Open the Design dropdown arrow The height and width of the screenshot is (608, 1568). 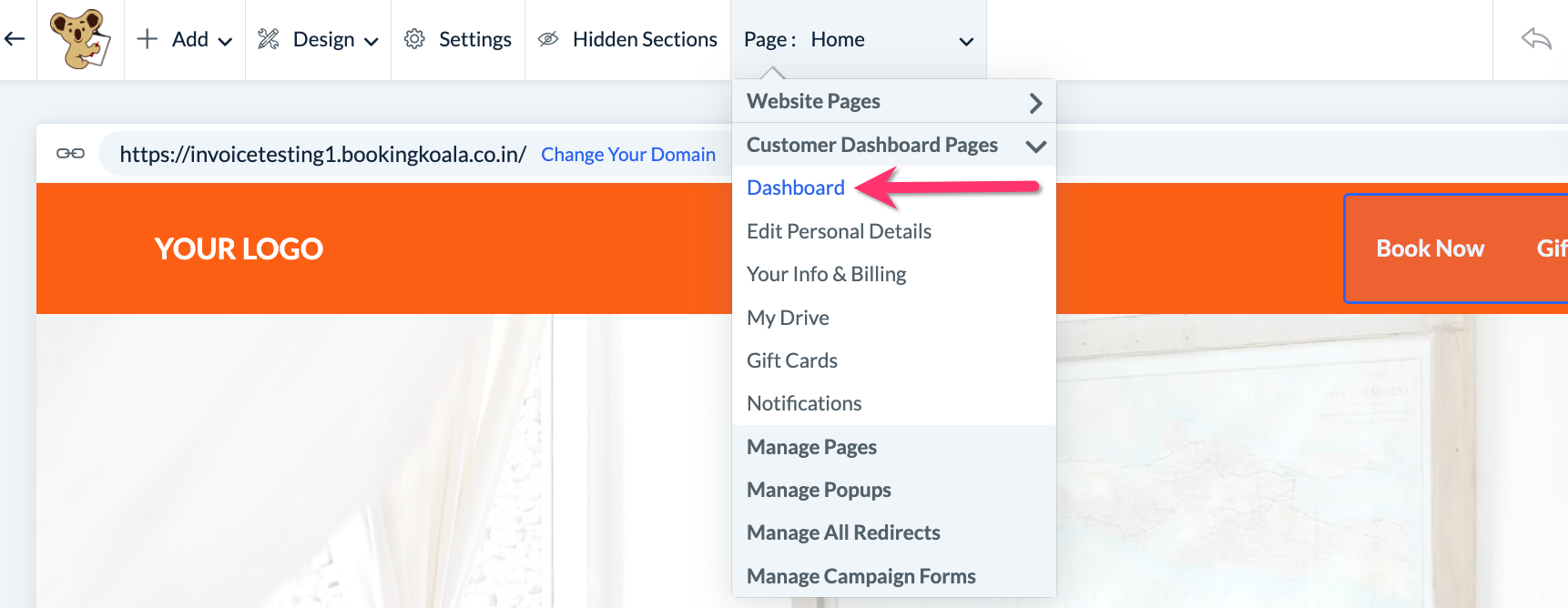pyautogui.click(x=371, y=41)
